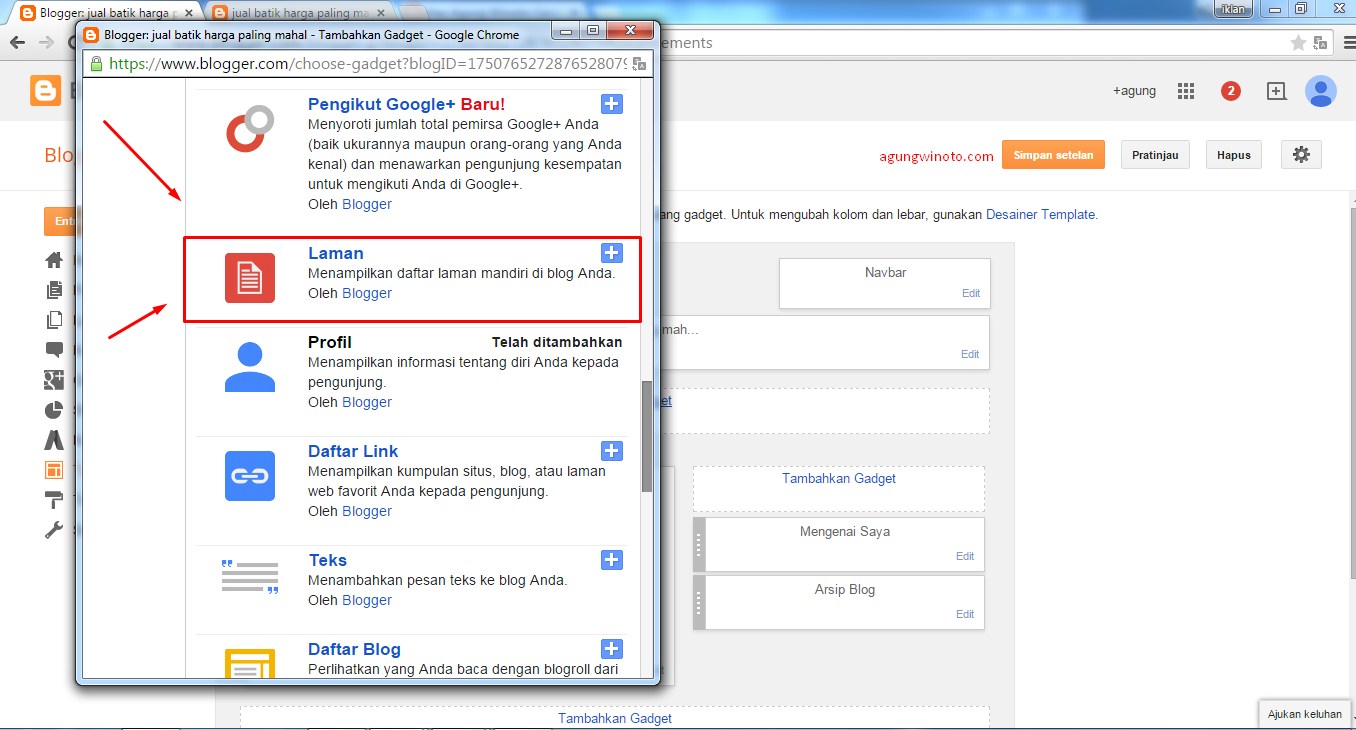Open the gear settings button beside Hapus
1356x730 pixels.
click(x=1301, y=155)
